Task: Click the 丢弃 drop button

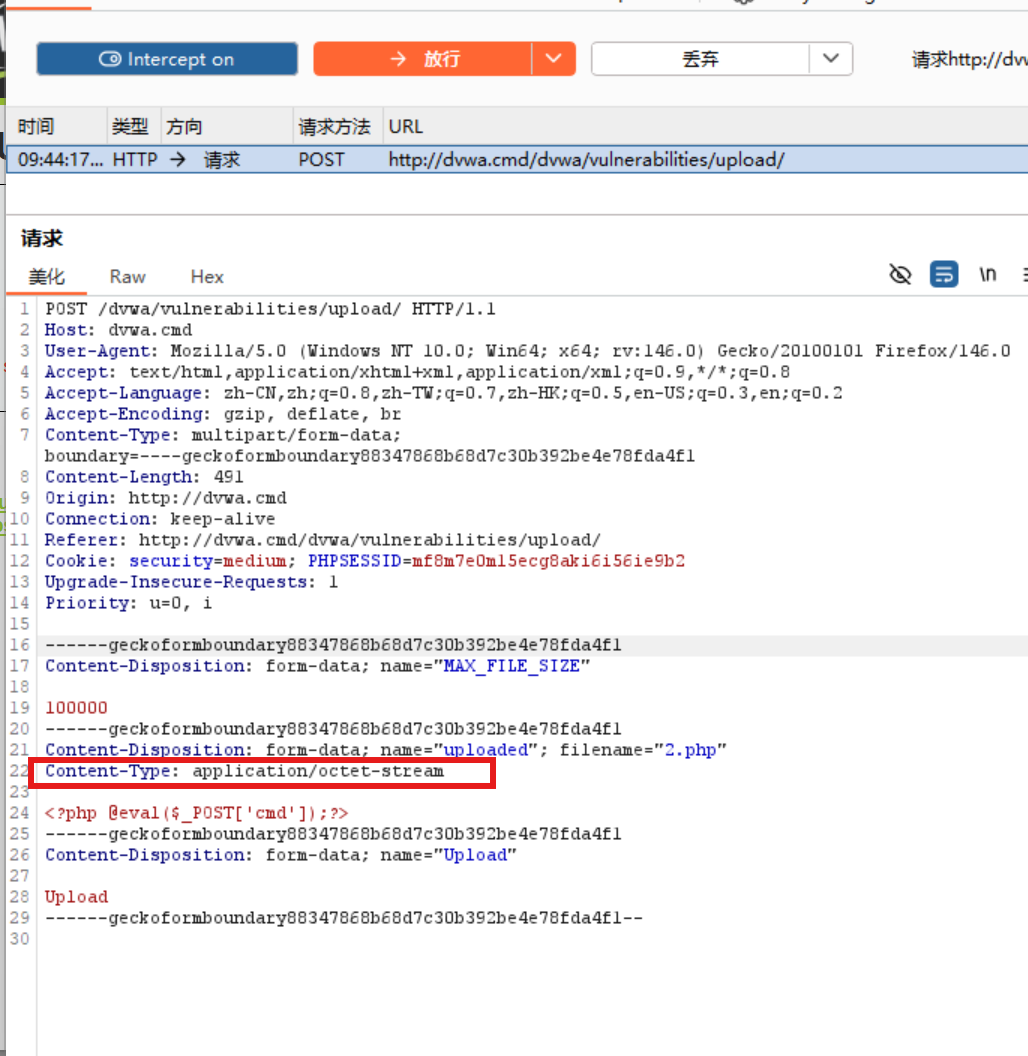Action: tap(701, 59)
